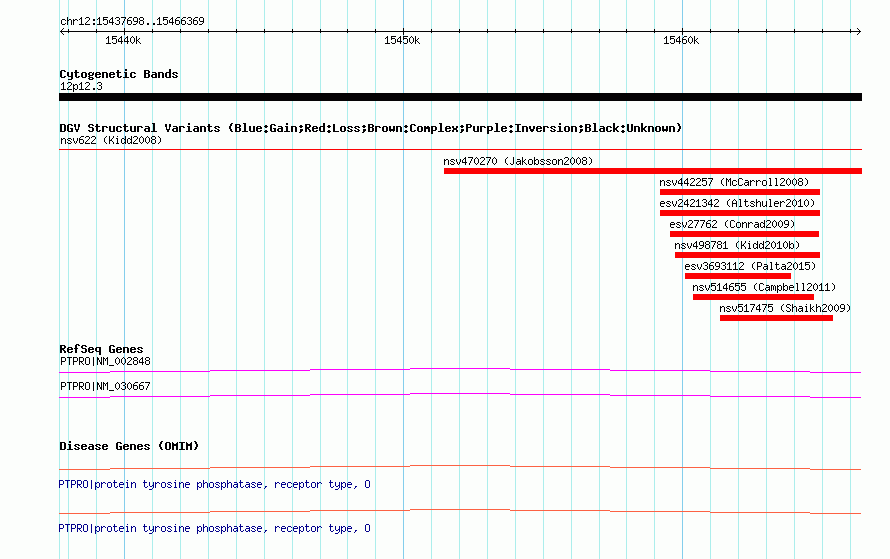Open the first PTPRO protein tyrosine phosphatase link
This screenshot has height=559, width=890.
215,485
